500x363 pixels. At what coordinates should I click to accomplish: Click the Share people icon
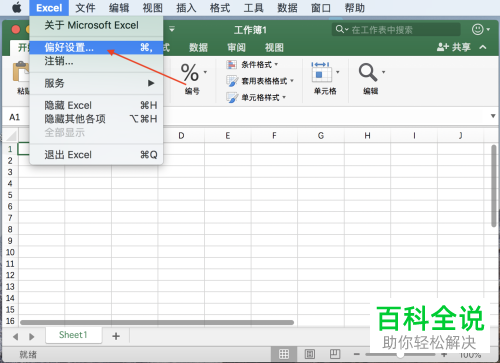(x=443, y=47)
